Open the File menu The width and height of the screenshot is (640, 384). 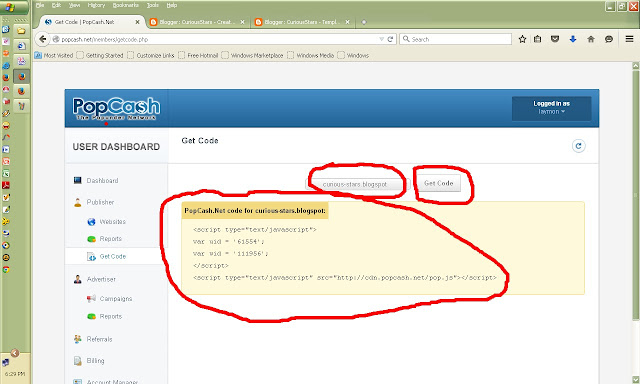40,5
